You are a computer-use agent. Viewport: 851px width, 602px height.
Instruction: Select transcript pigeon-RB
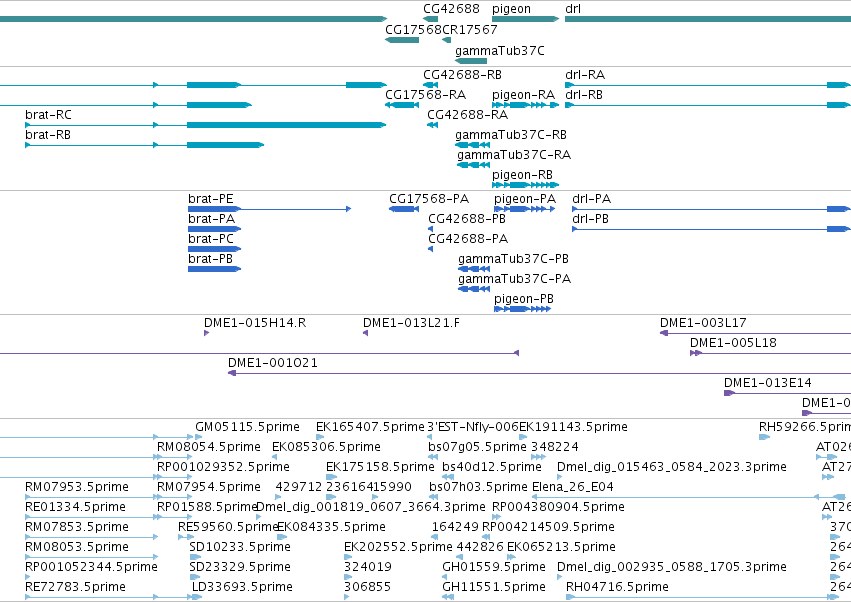[522, 175]
